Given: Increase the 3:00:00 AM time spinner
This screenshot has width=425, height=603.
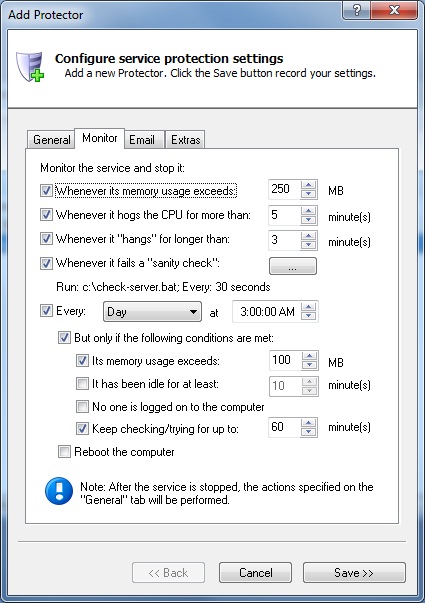Looking at the screenshot, I should click(x=309, y=307).
